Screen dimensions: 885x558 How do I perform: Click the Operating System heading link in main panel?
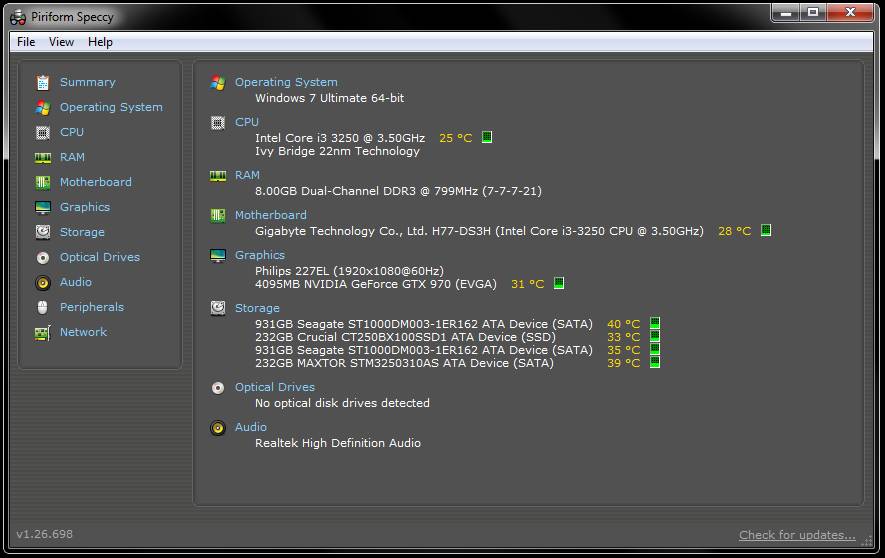coord(286,82)
